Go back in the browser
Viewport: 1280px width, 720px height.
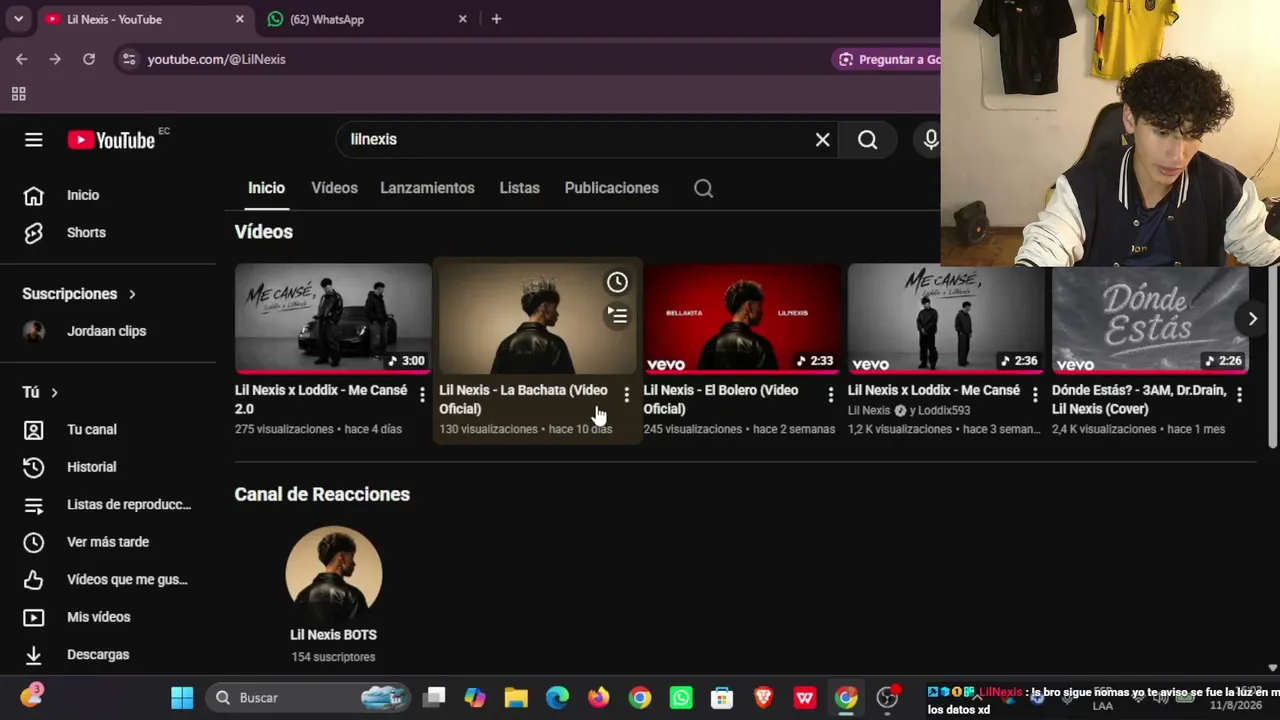point(22,59)
